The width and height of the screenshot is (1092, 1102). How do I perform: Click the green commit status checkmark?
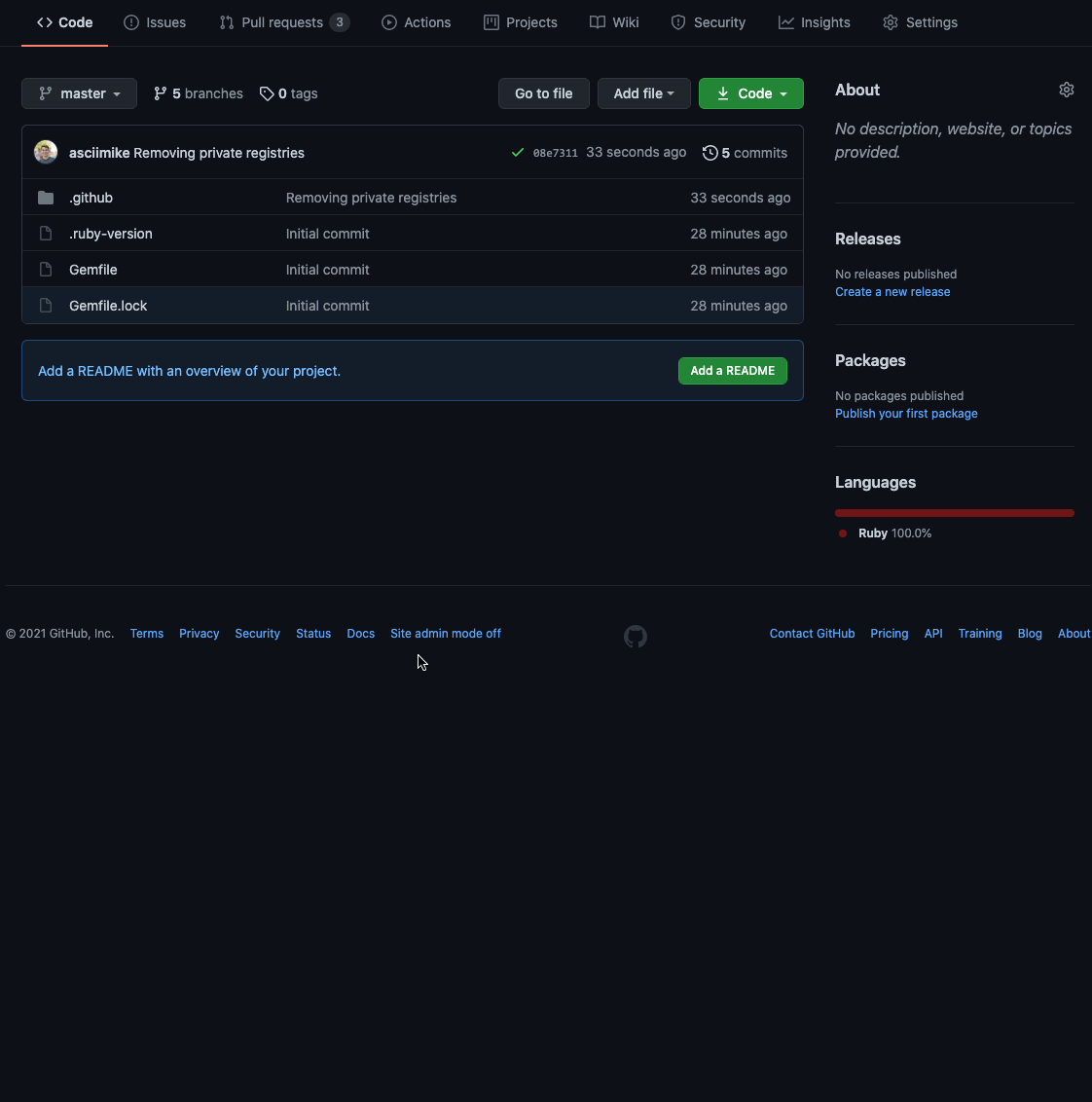[x=518, y=153]
